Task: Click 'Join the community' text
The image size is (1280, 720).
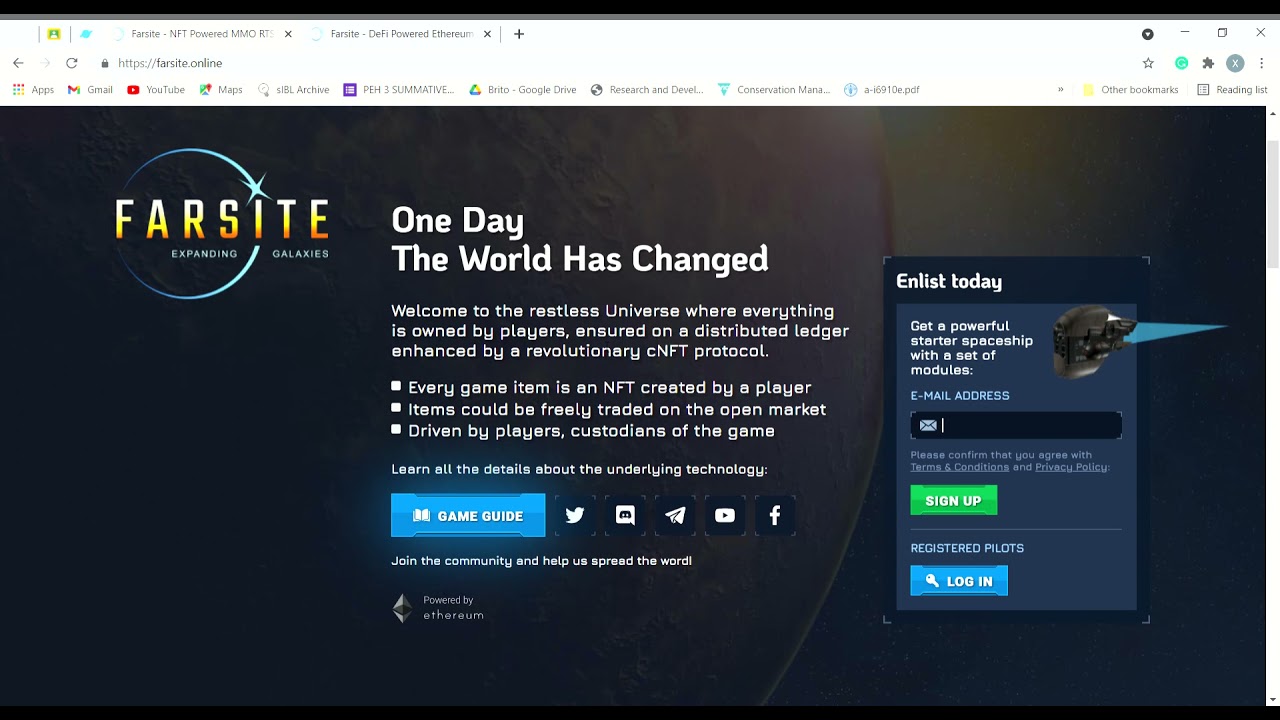Action: [541, 561]
